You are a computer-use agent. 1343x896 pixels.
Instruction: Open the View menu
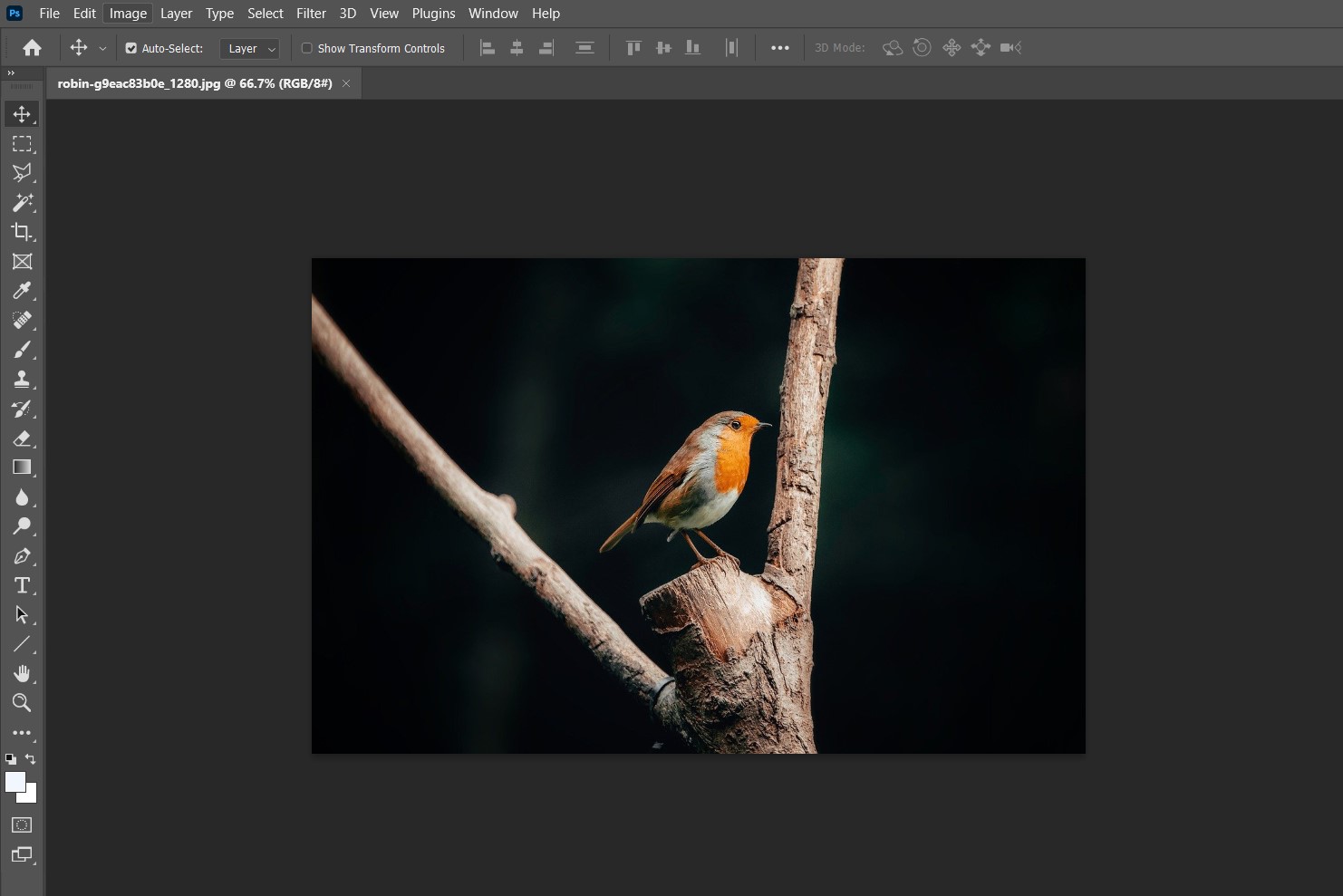click(384, 14)
